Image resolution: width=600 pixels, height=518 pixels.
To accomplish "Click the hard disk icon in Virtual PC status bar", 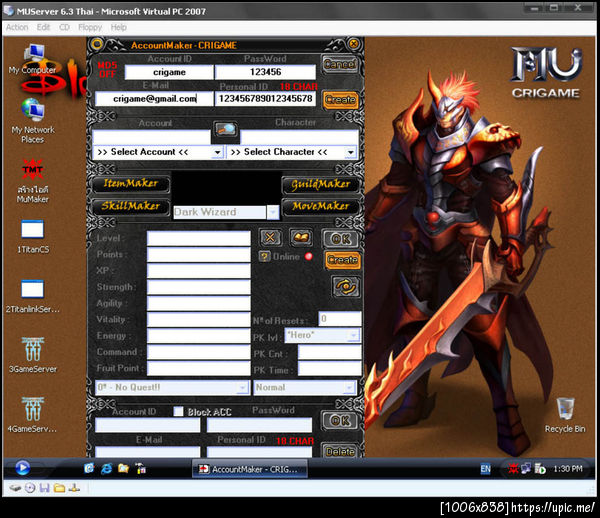I will coord(15,488).
